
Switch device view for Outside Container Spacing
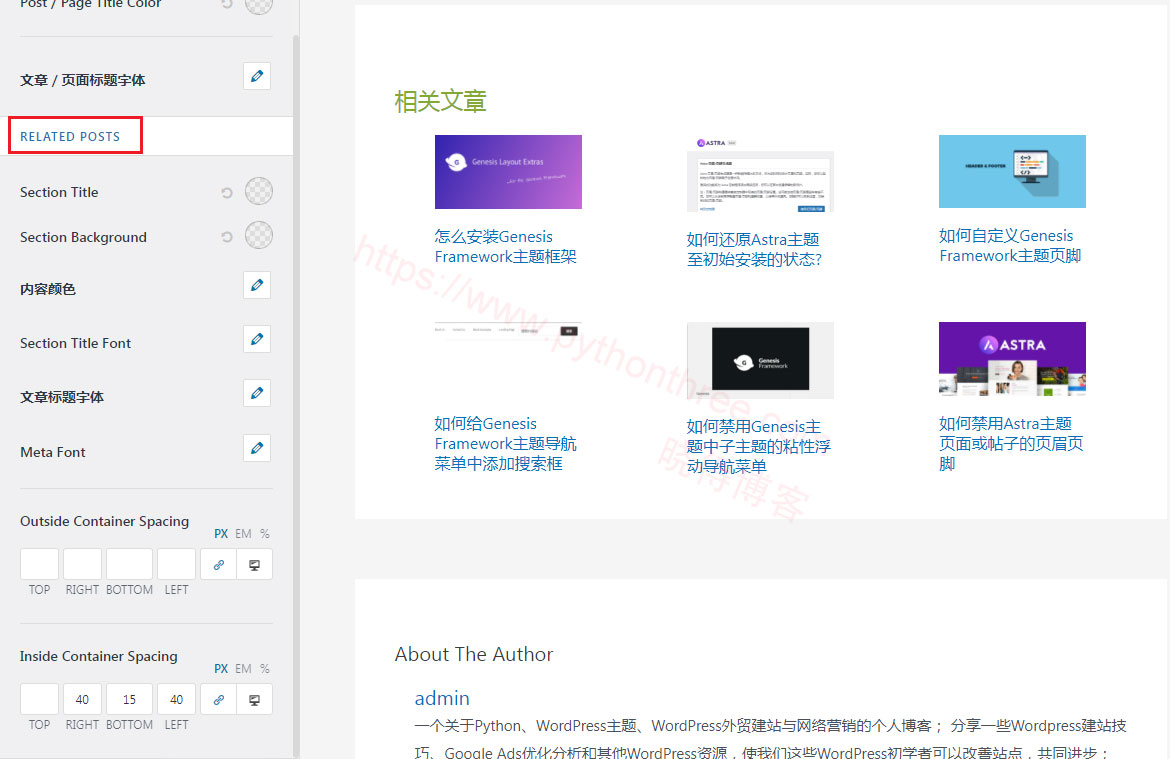pyautogui.click(x=254, y=565)
